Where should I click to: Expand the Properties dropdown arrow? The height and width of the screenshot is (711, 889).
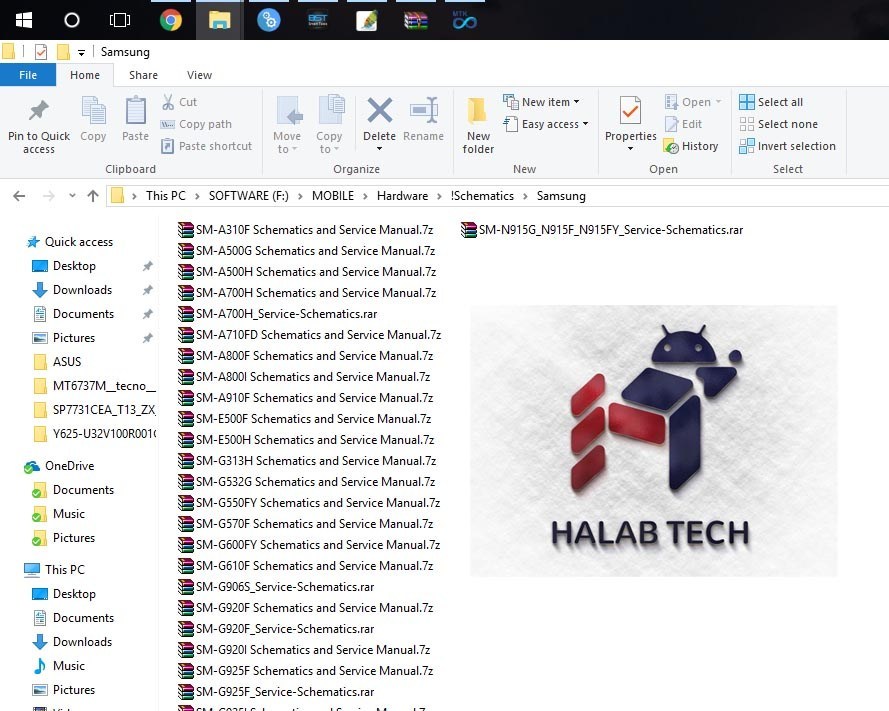click(630, 149)
